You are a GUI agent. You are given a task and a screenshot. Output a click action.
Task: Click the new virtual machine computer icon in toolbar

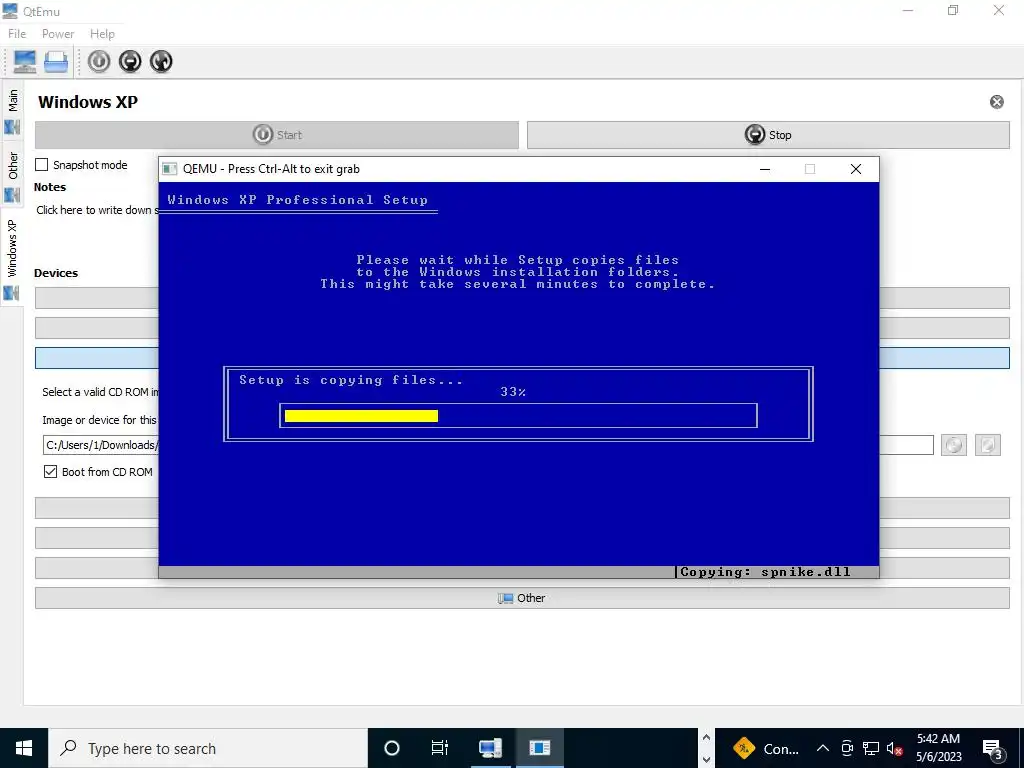tap(25, 61)
